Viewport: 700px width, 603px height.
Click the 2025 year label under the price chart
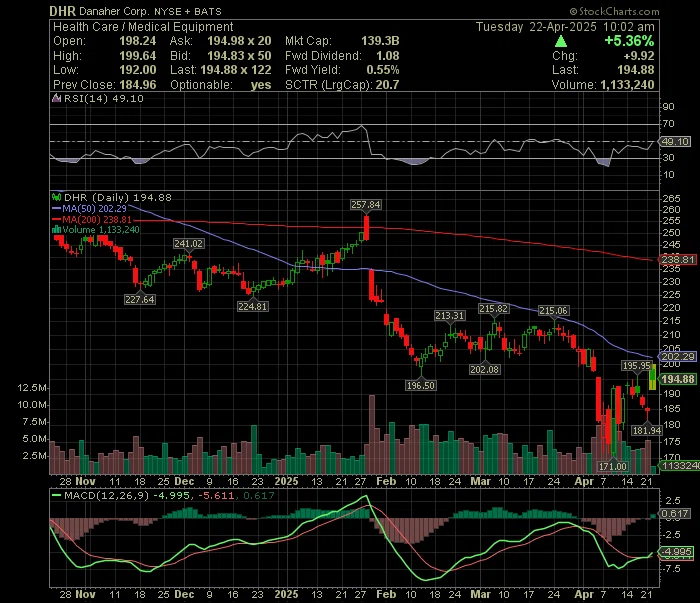tap(286, 481)
